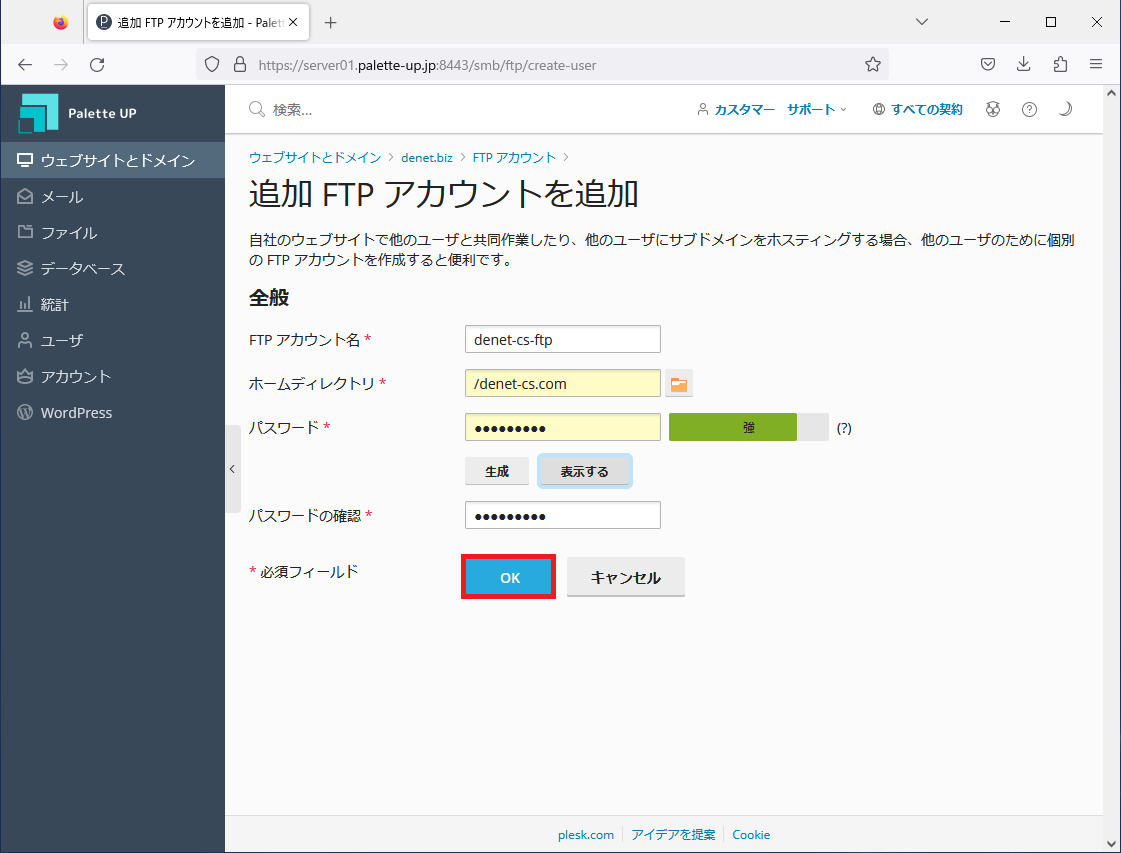Open メール section in sidebar

coord(112,197)
